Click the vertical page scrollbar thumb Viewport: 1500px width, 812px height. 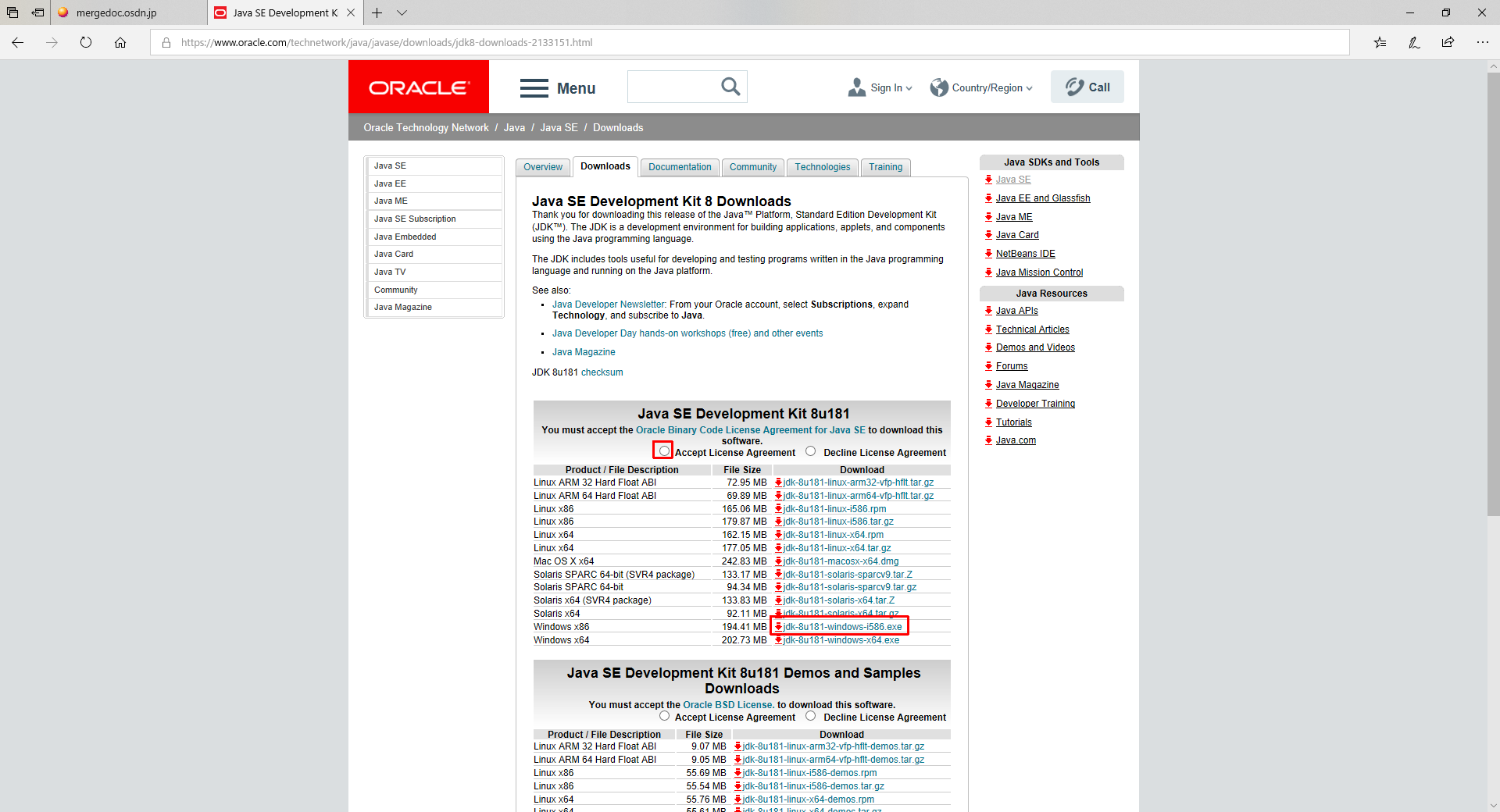[1493, 294]
